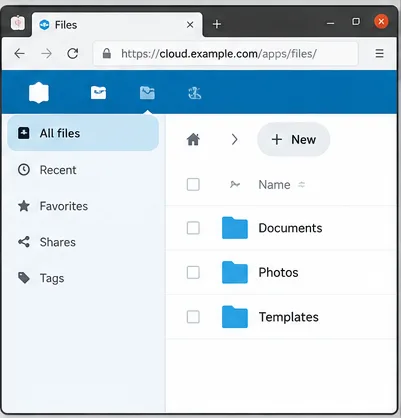The height and width of the screenshot is (418, 401).
Task: Open the Photos folder name
Action: pos(278,272)
